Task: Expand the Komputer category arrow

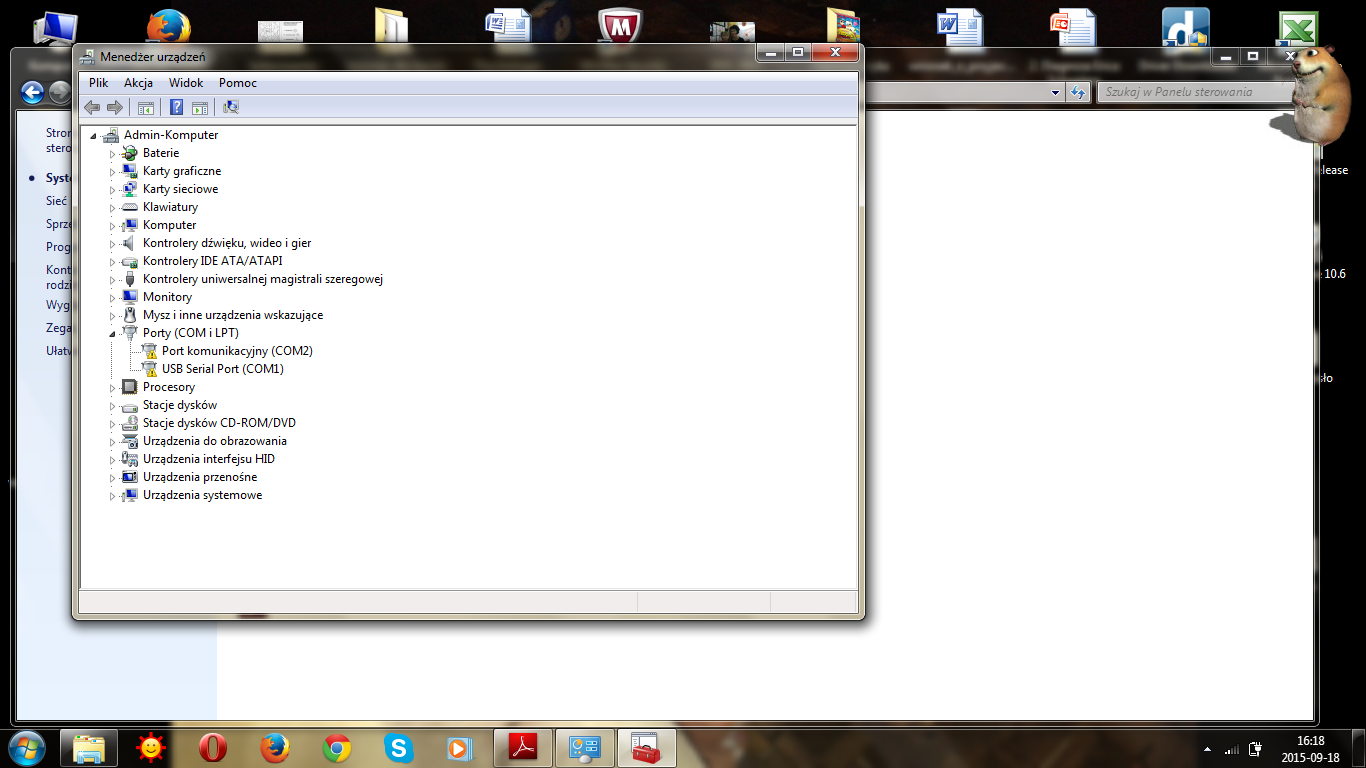Action: [x=112, y=226]
